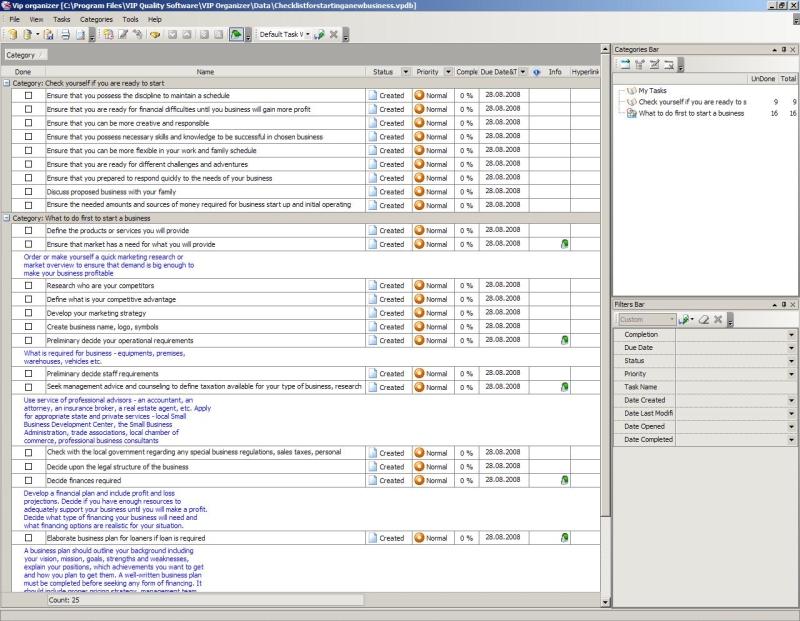Click the X icon in Filters Bar toolbar
Image resolution: width=800 pixels, height=621 pixels.
[x=718, y=320]
